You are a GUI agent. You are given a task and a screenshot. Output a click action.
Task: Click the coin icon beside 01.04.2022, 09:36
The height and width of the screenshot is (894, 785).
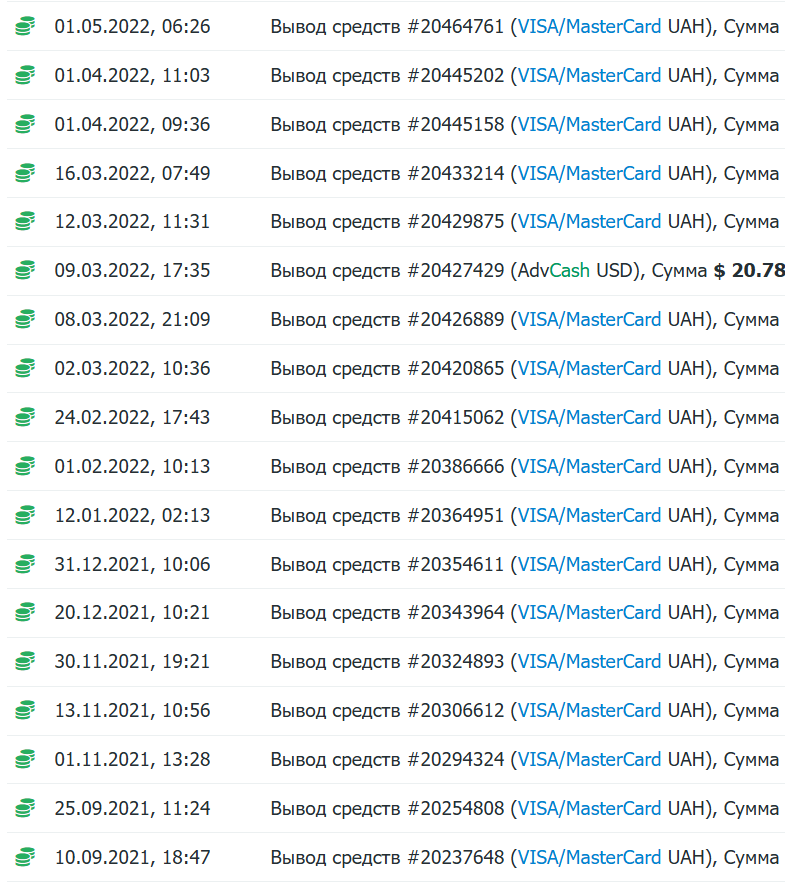tap(25, 125)
